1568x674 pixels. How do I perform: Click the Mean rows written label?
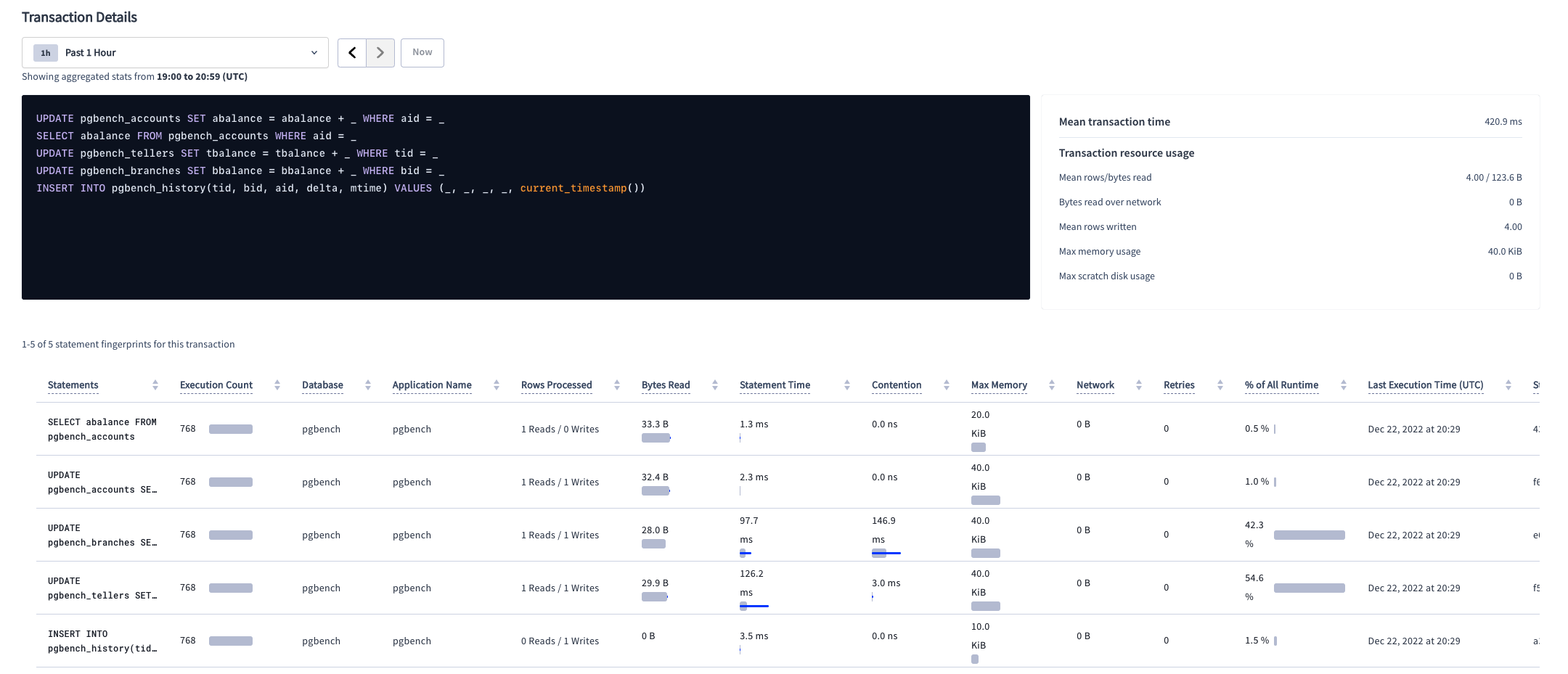(1098, 227)
